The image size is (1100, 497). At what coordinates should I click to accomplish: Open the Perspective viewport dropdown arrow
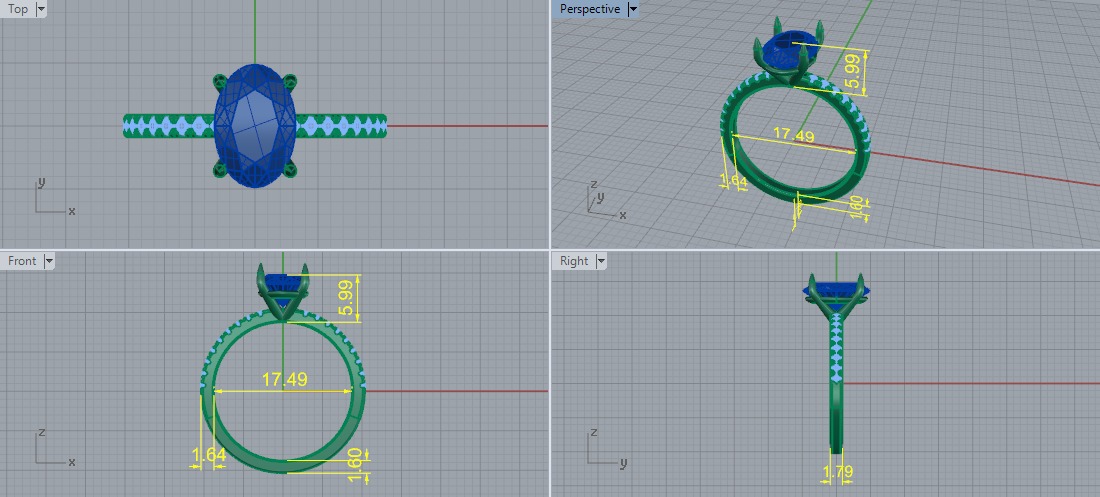tap(633, 9)
